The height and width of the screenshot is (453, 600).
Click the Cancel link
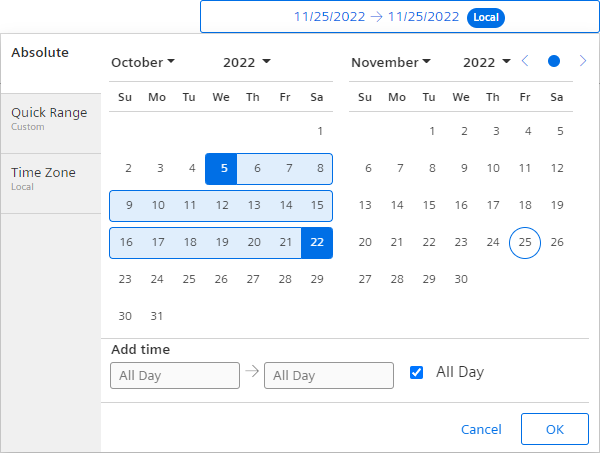click(481, 429)
